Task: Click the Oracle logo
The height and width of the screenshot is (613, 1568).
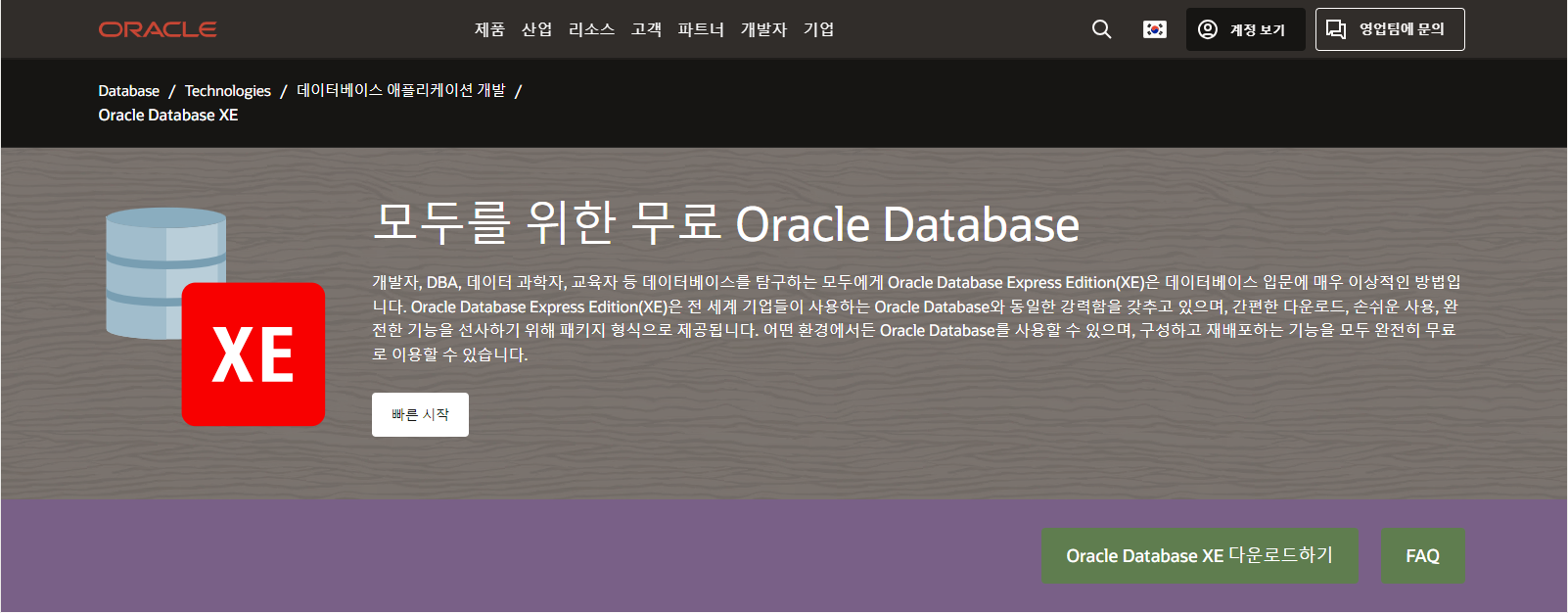Action: [158, 29]
